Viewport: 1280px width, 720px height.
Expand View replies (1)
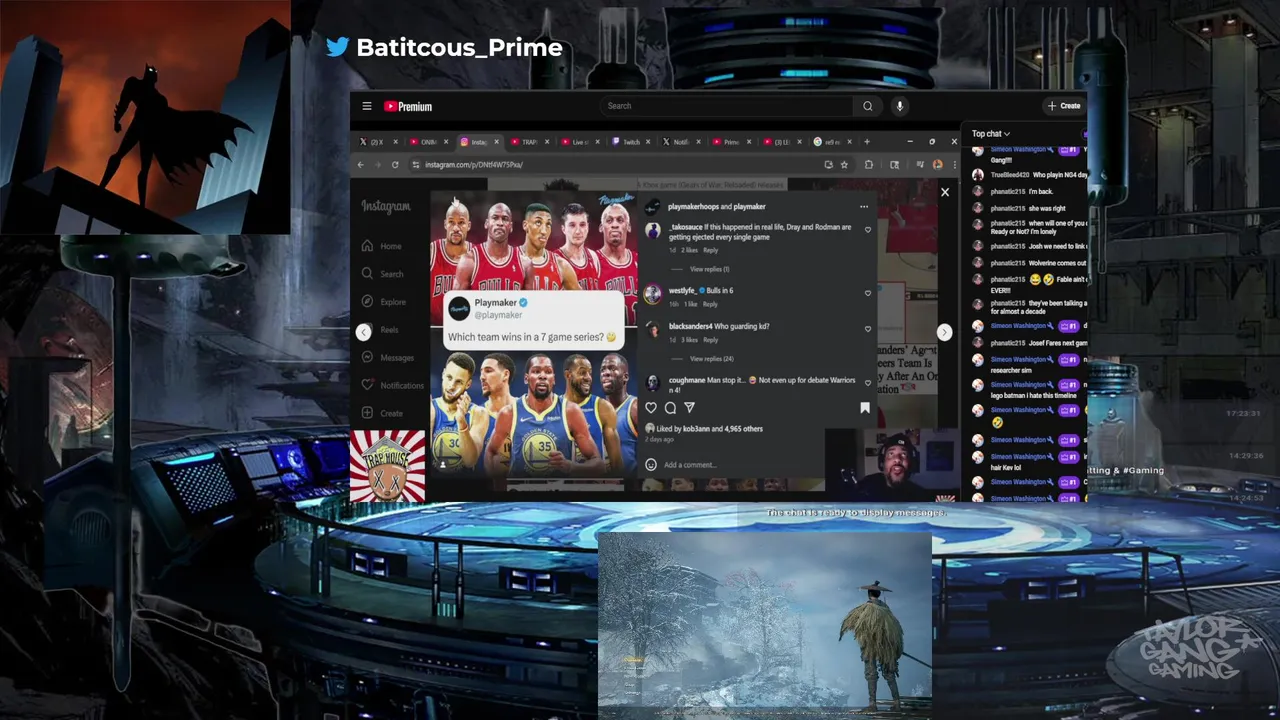coord(710,269)
